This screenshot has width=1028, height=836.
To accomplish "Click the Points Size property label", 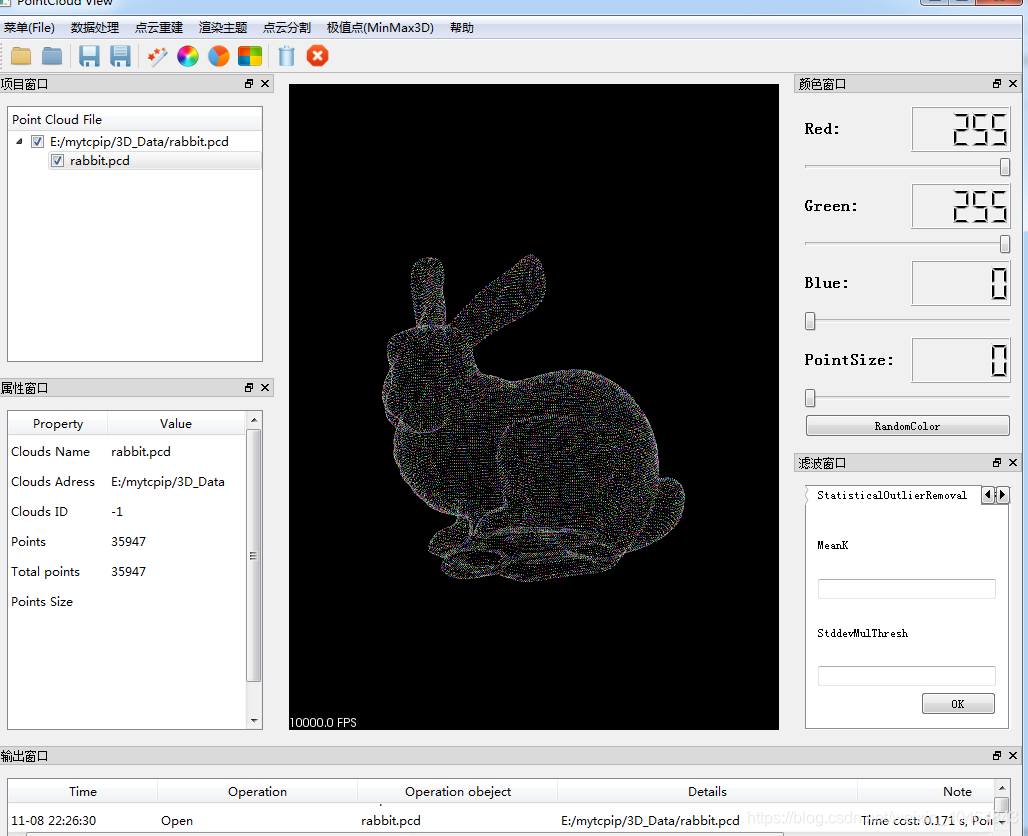I will point(42,602).
